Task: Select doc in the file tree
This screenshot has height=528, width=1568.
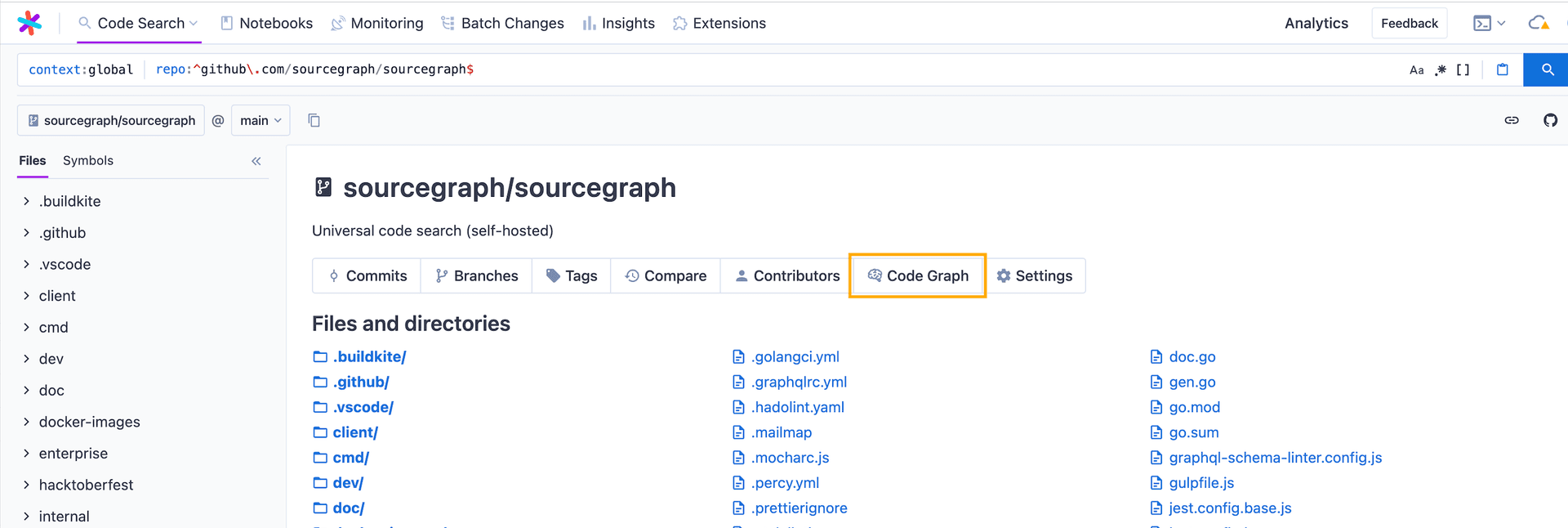Action: click(51, 390)
